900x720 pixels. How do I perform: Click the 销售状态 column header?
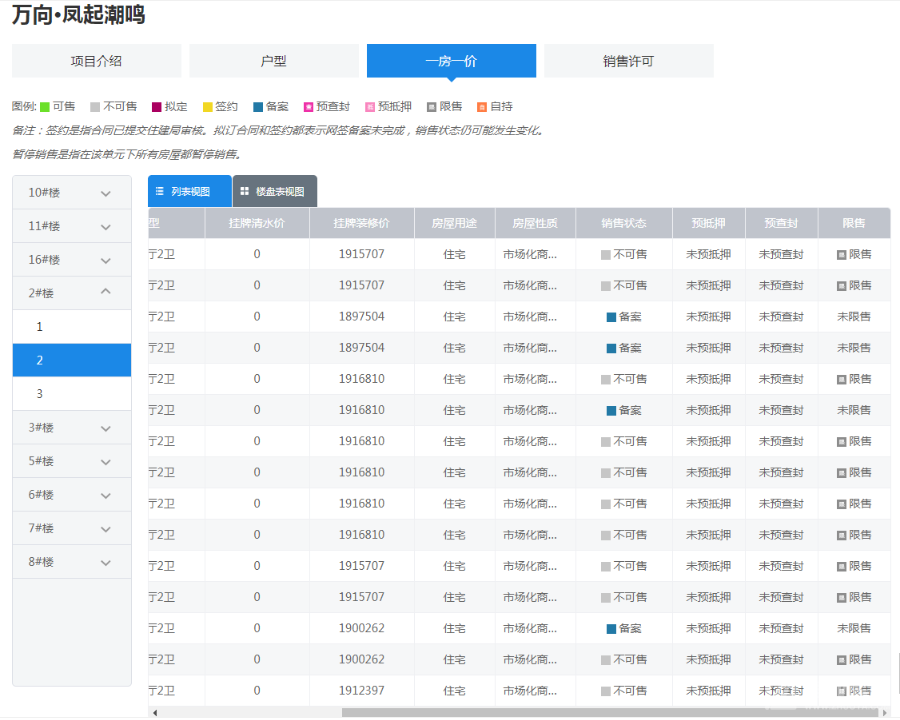[x=624, y=223]
